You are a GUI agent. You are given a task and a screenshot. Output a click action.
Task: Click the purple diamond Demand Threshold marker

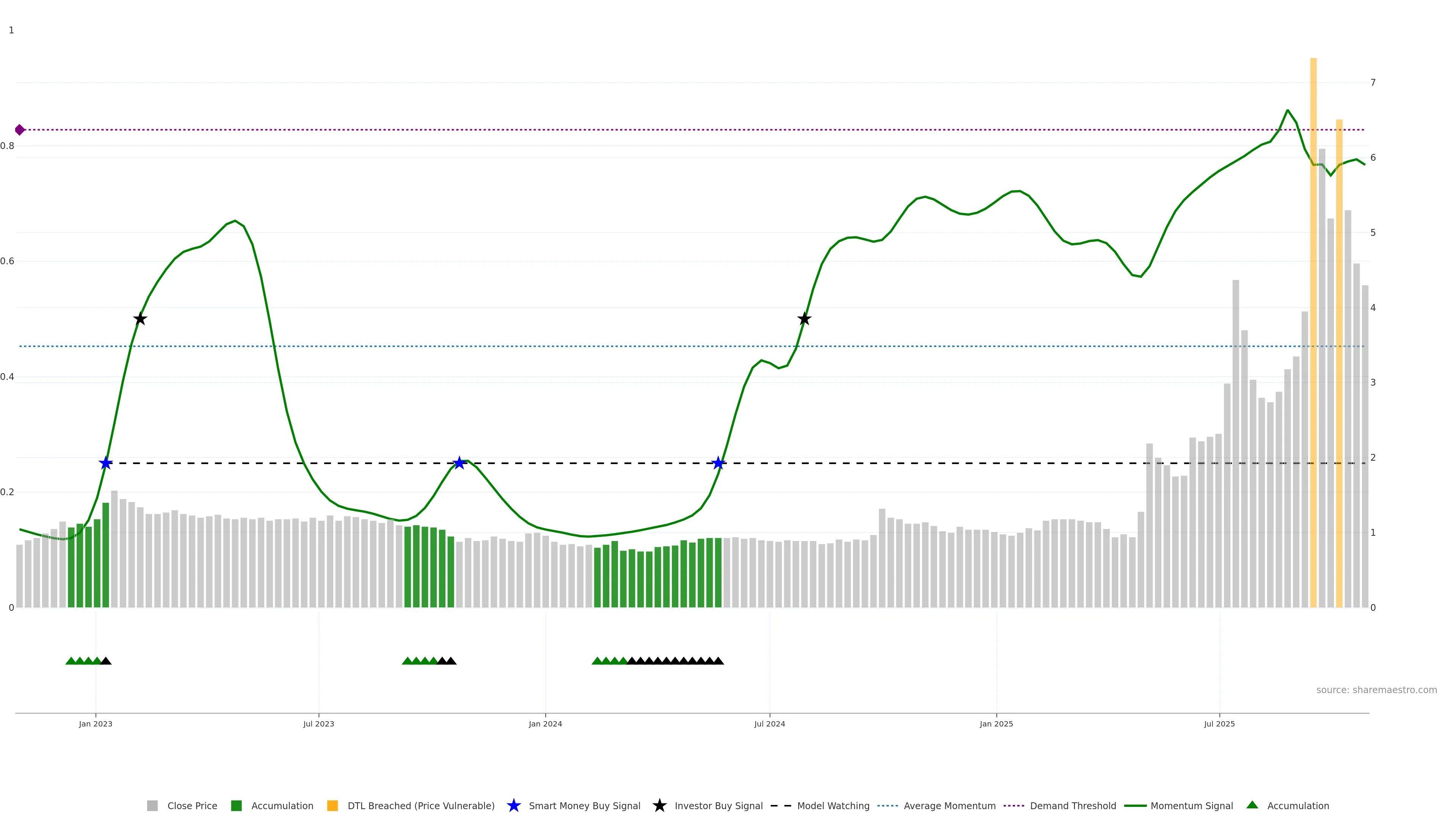20,130
